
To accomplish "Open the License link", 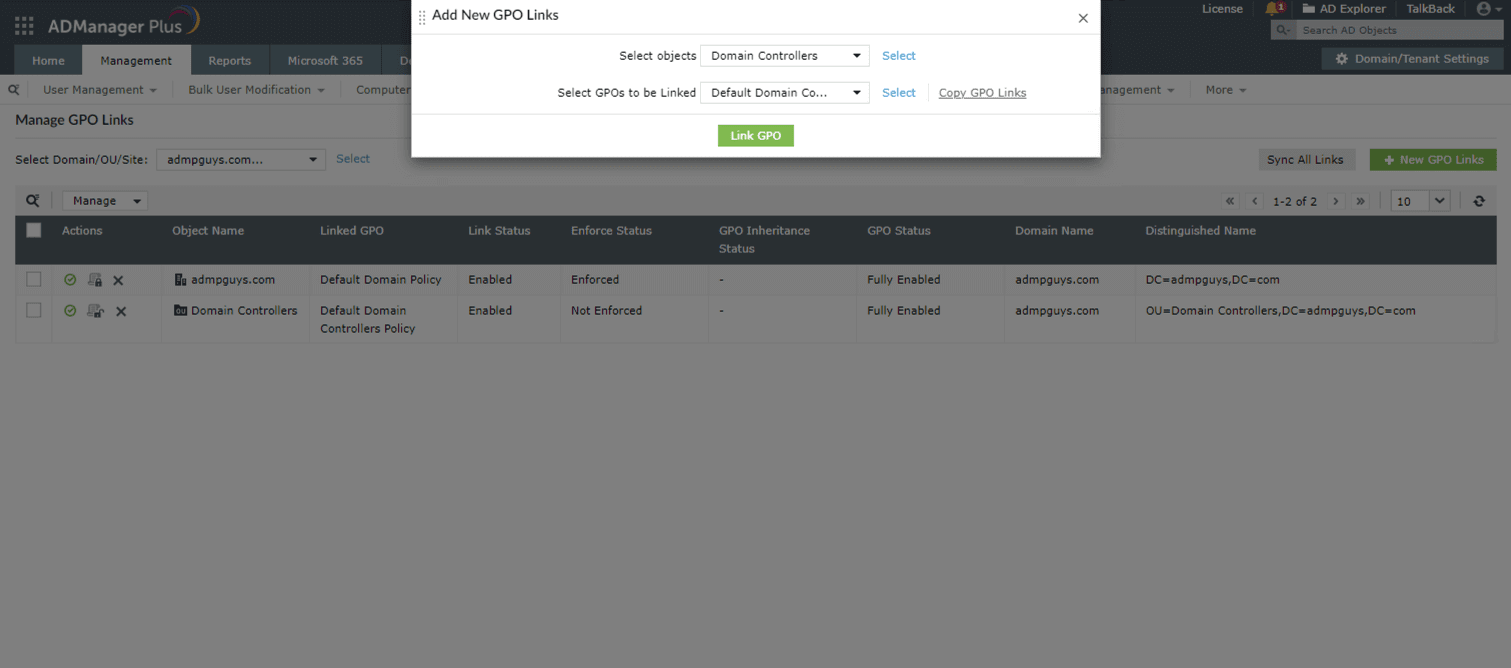I will [x=1222, y=9].
